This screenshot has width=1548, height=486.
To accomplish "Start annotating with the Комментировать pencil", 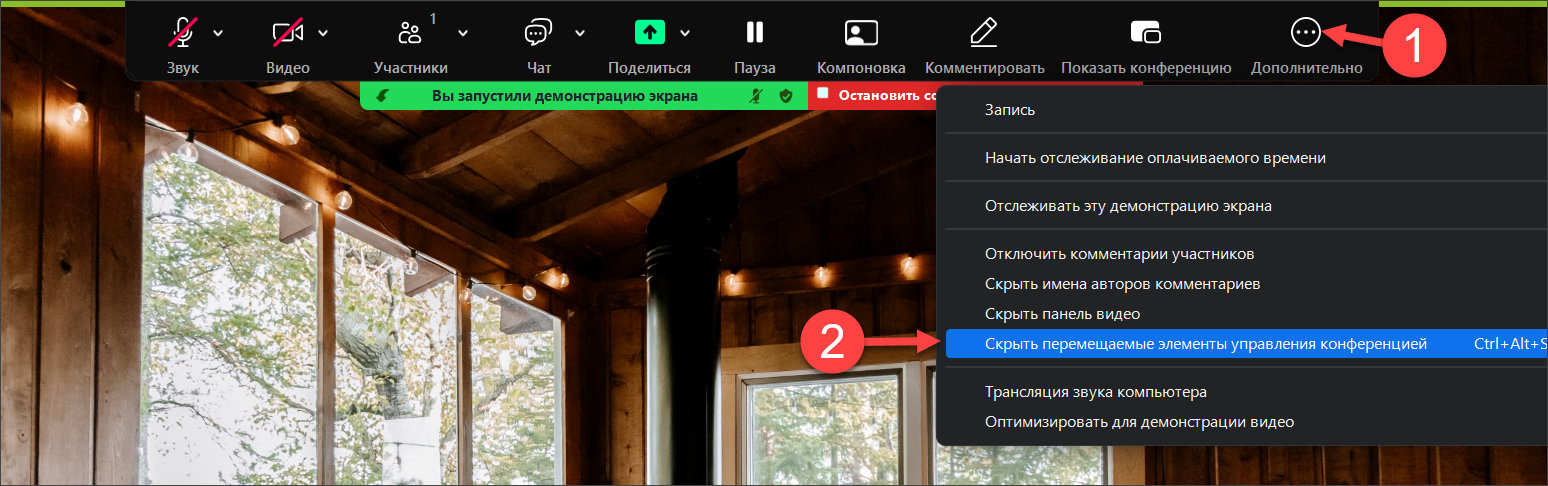I will 984,34.
